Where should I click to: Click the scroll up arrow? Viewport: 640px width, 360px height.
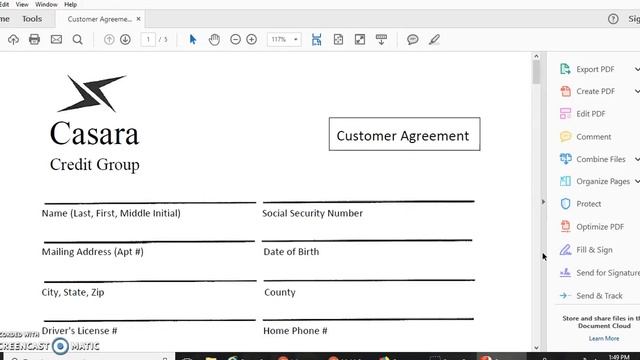tap(536, 56)
